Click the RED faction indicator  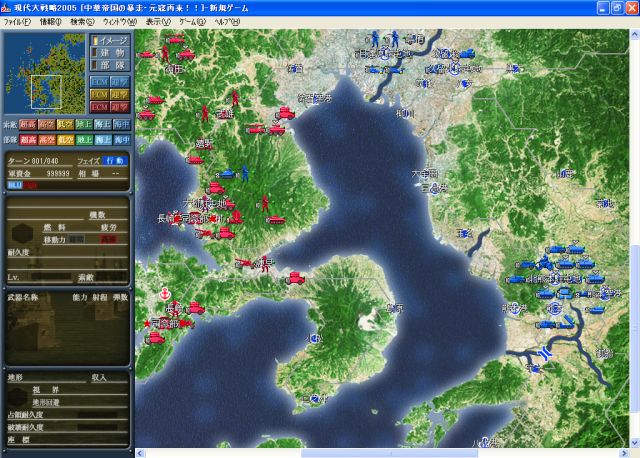click(31, 185)
